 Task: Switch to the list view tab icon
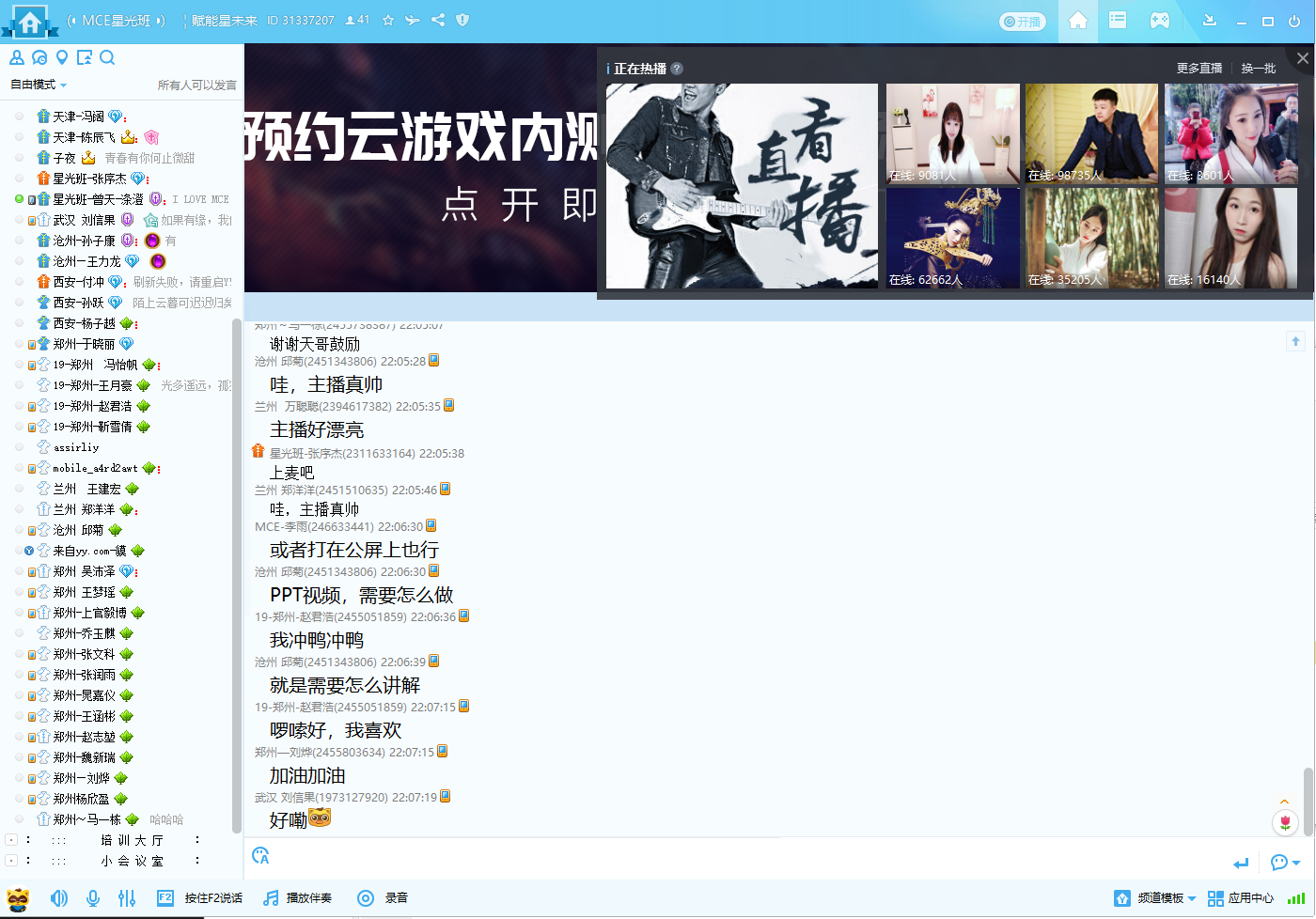[x=1118, y=20]
